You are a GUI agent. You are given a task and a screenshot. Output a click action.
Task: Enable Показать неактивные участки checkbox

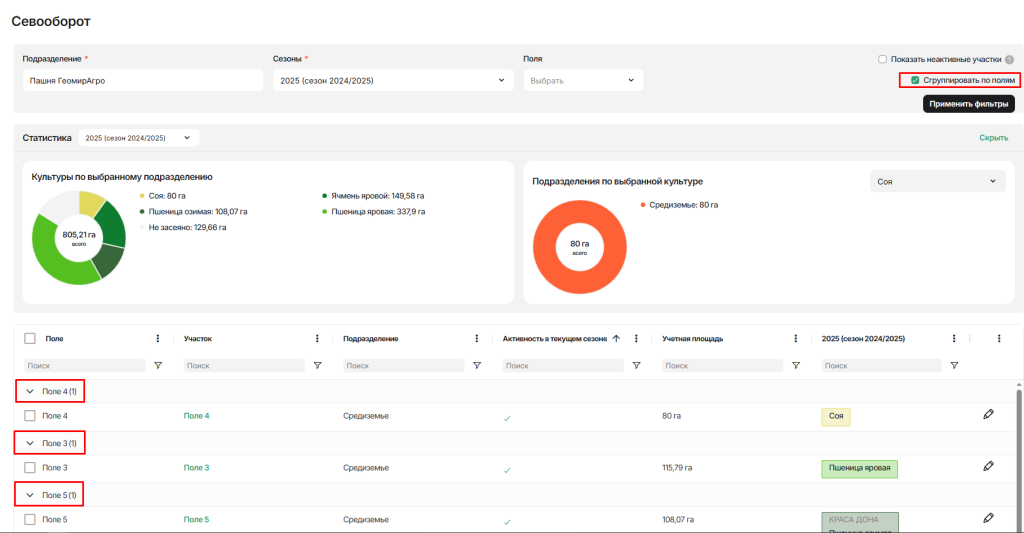click(882, 60)
